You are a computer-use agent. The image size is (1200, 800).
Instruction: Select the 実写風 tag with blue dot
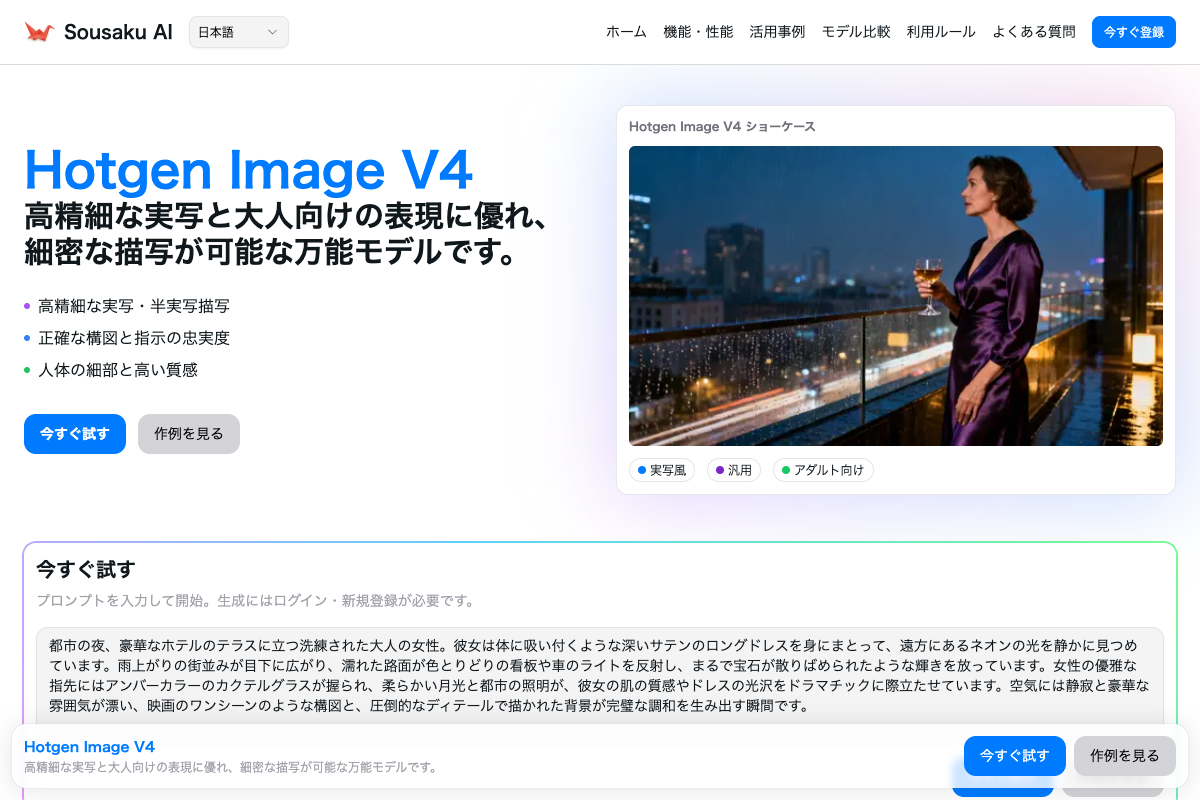[x=662, y=470]
